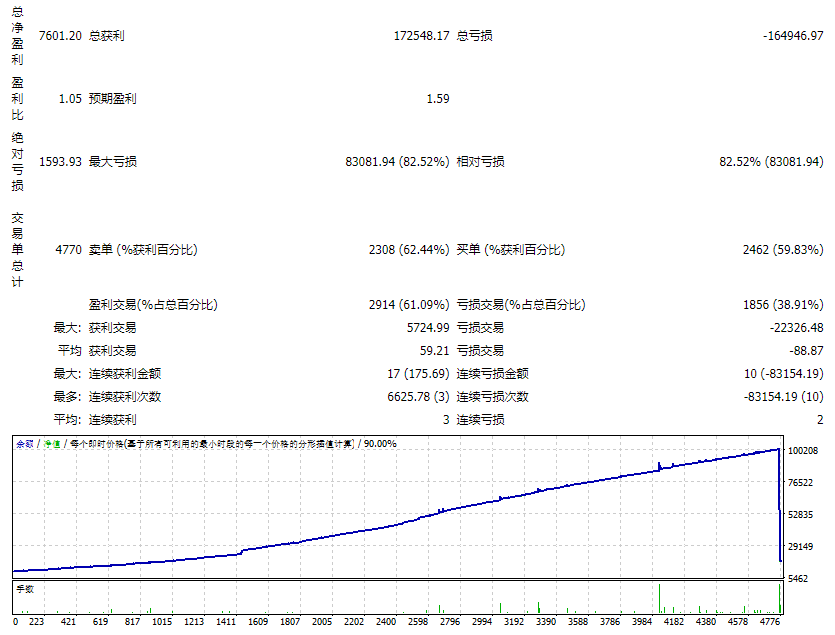The width and height of the screenshot is (835, 635).
Task: Select maximal consecutive loss -83154.19 (10)
Action: click(784, 397)
